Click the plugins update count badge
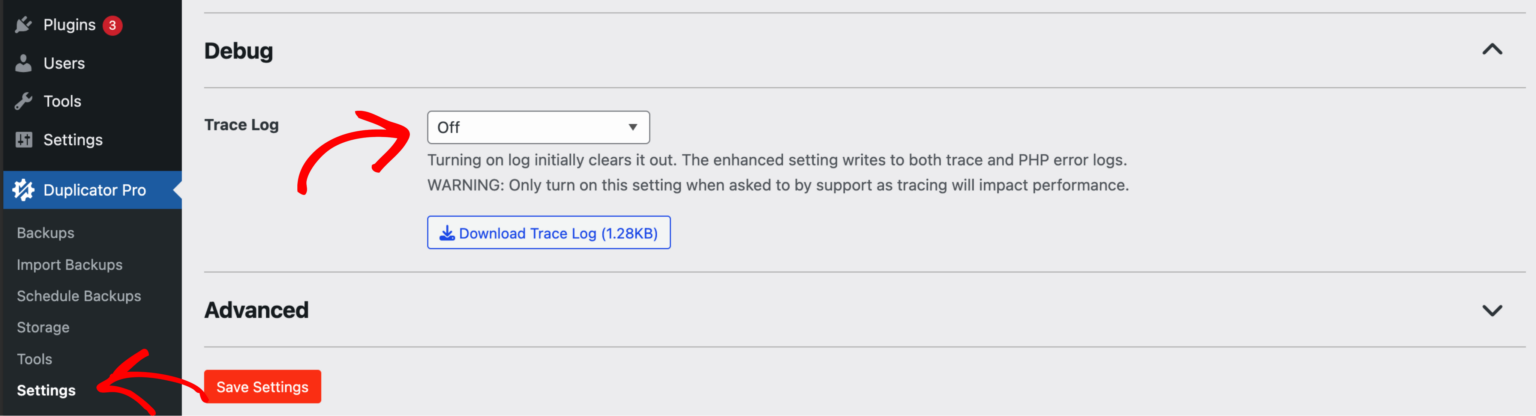The width and height of the screenshot is (1536, 416). click(x=112, y=25)
